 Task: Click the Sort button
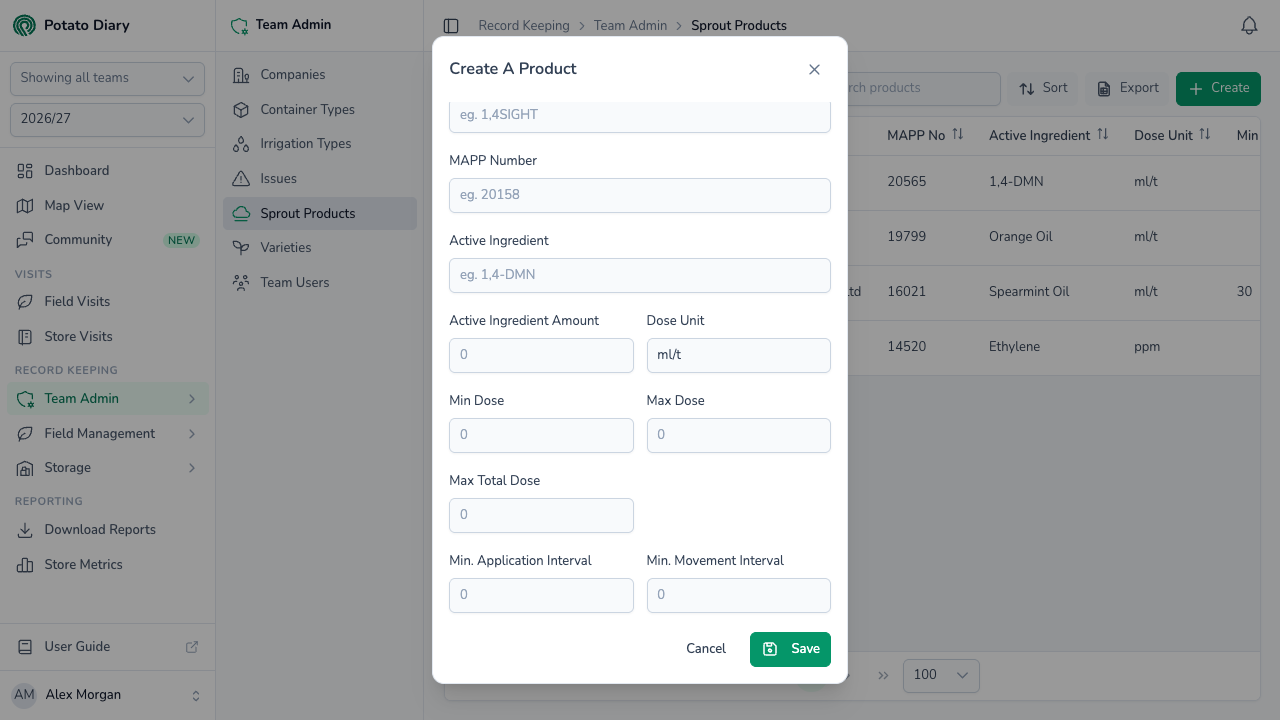[x=1043, y=88]
